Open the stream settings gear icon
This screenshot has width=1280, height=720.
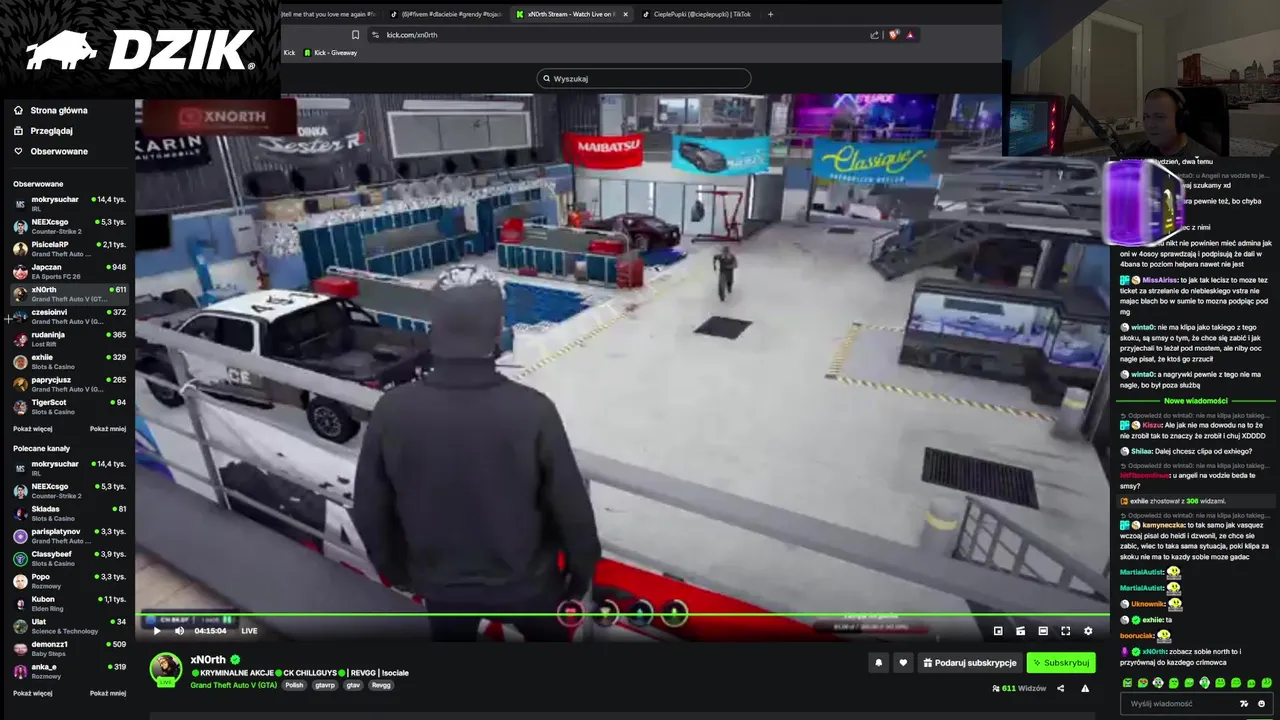1088,631
